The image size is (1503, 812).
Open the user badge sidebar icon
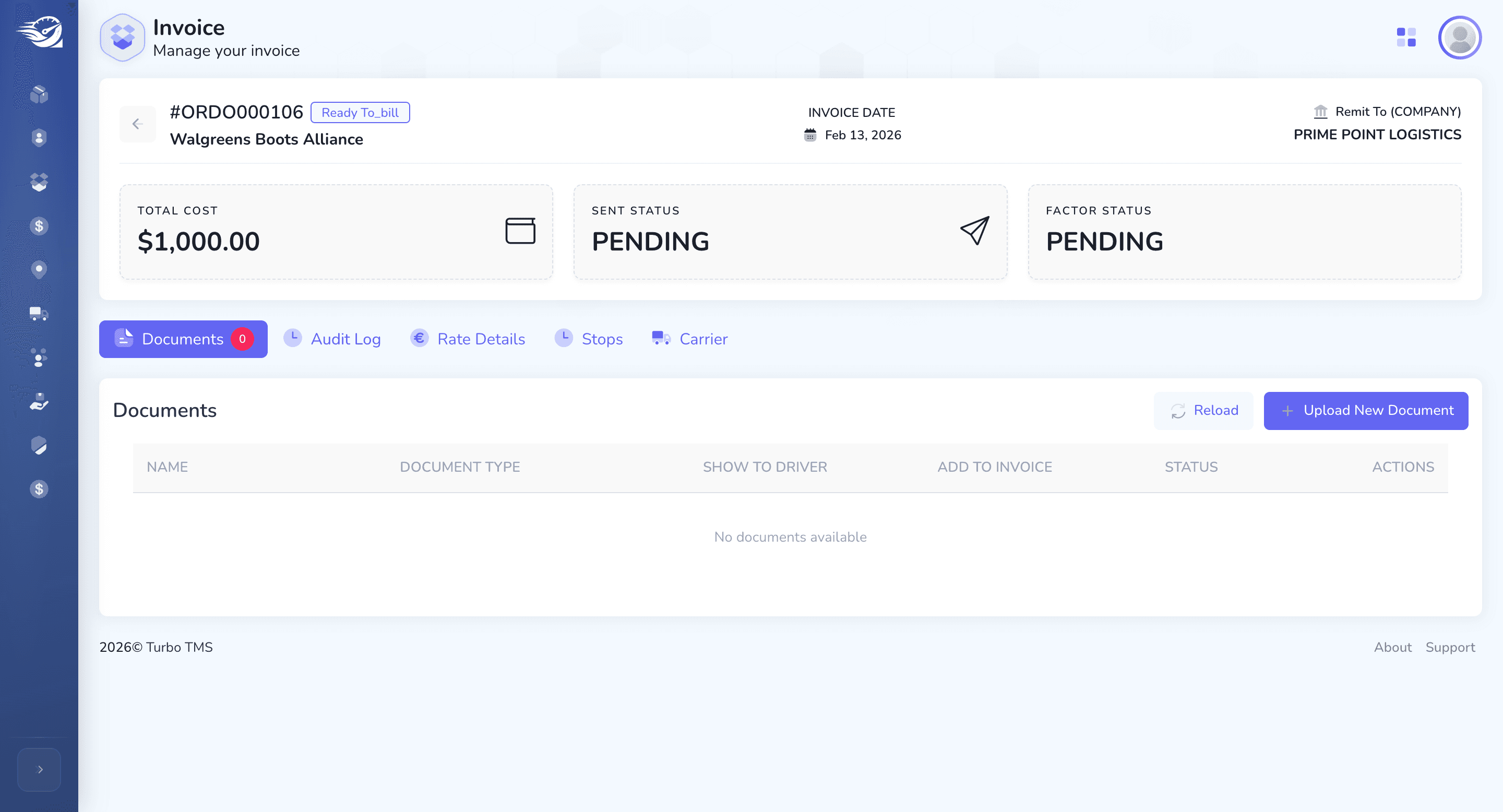pos(39,138)
